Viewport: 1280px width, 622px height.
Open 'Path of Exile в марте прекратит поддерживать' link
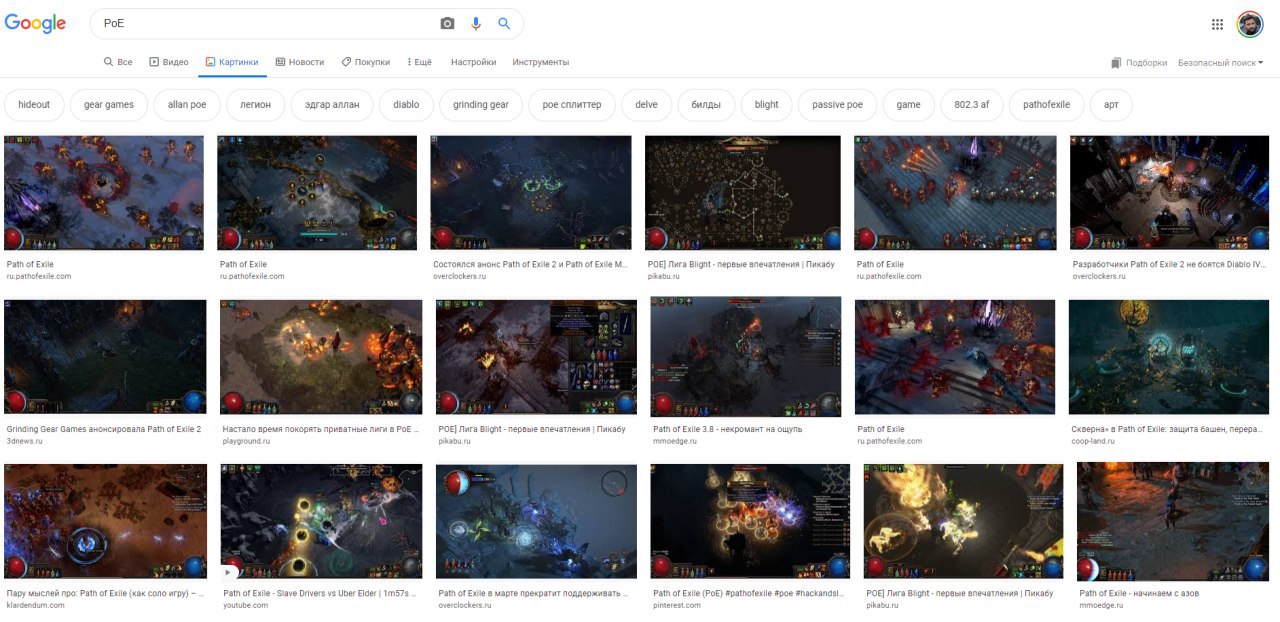[532, 593]
